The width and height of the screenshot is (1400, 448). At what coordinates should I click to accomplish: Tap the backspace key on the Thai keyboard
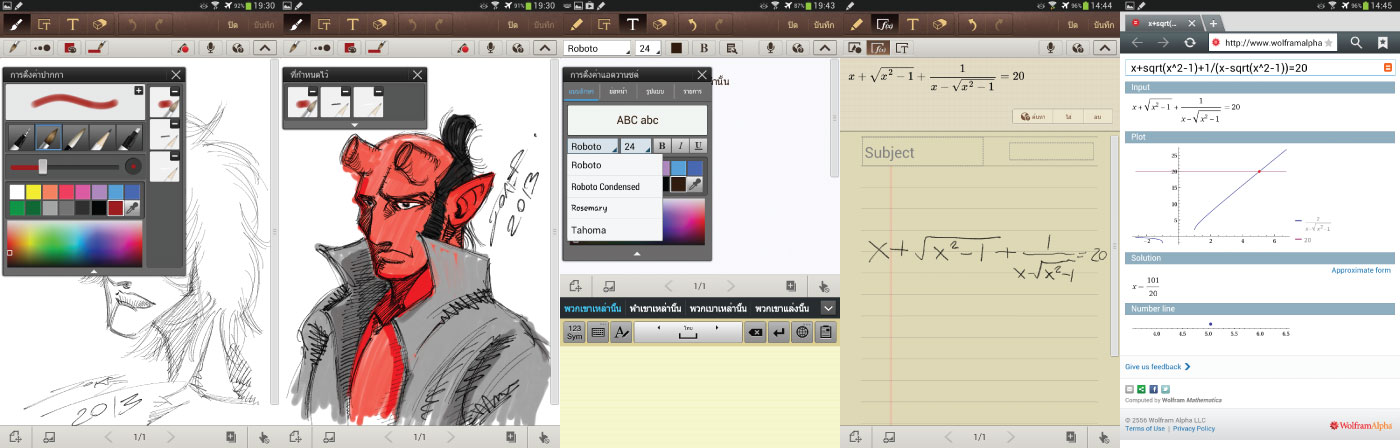(x=756, y=332)
